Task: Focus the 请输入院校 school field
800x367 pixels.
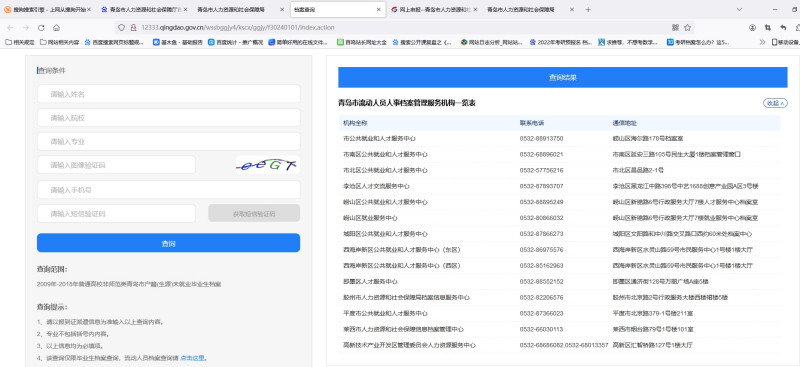Action: pos(168,118)
